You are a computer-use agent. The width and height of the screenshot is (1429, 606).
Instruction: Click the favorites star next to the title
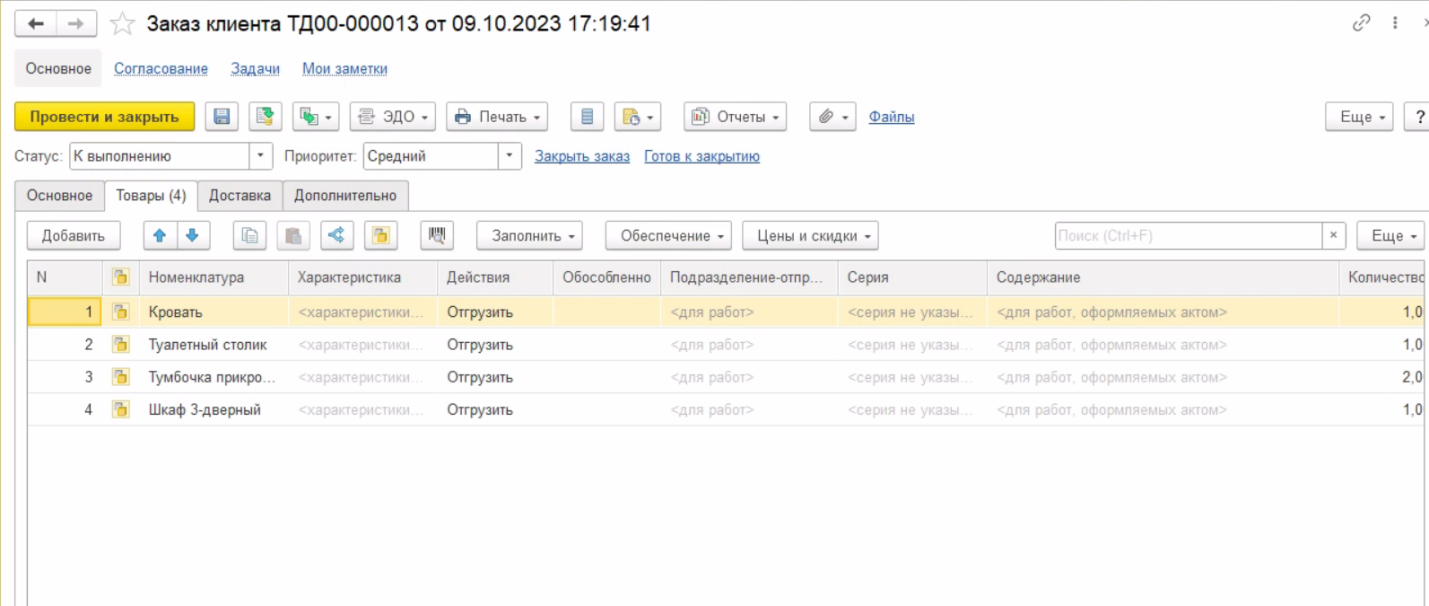click(x=122, y=24)
